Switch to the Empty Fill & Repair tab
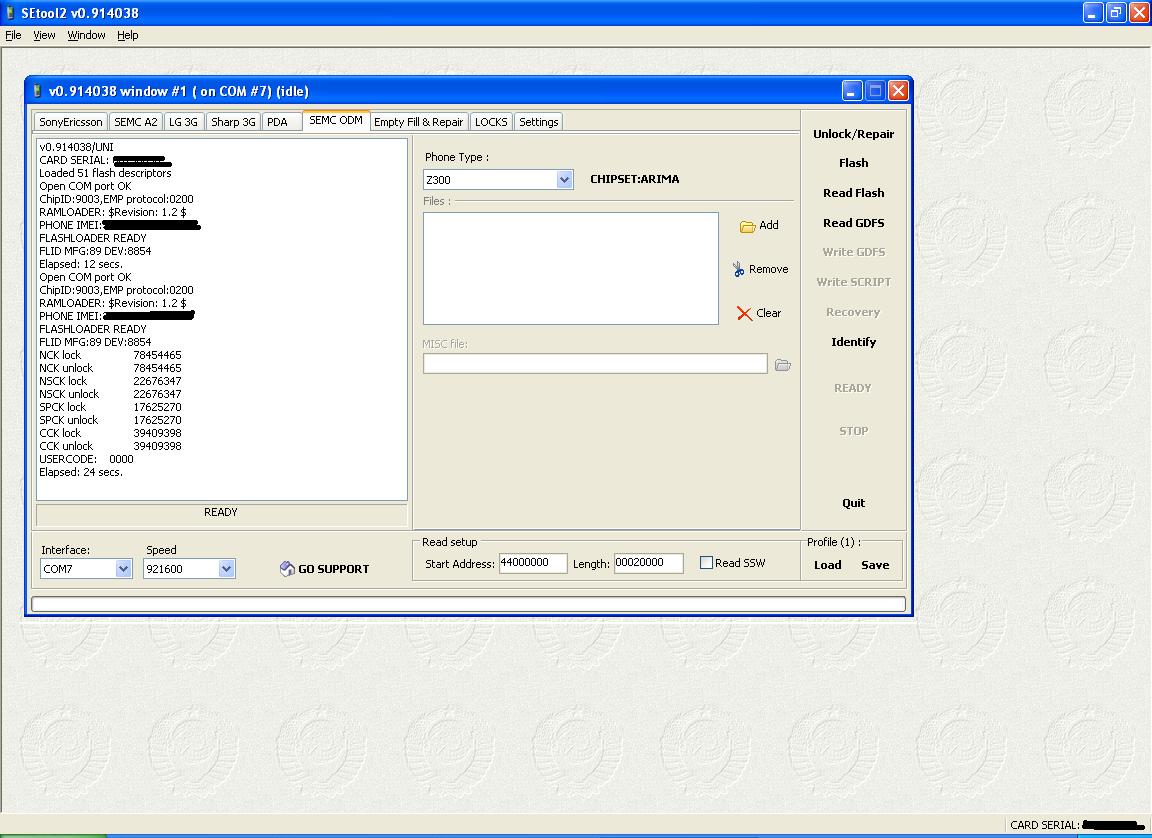This screenshot has width=1152, height=838. [x=419, y=122]
